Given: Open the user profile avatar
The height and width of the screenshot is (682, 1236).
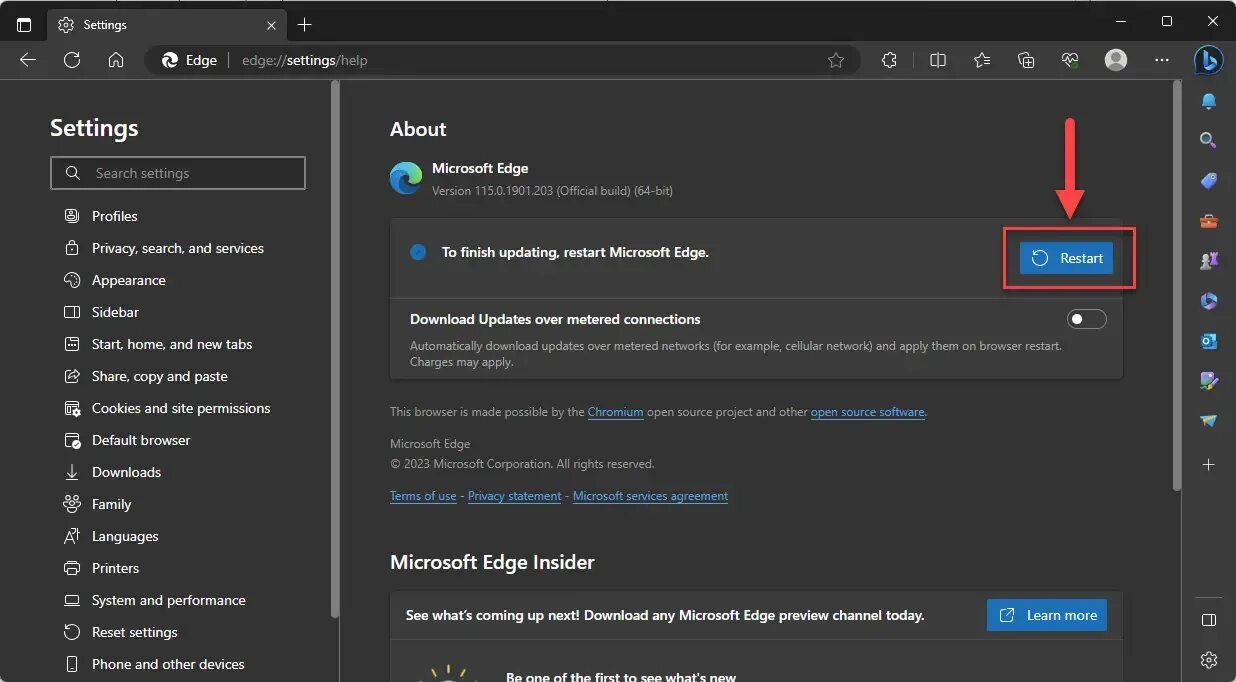Looking at the screenshot, I should click(1116, 60).
